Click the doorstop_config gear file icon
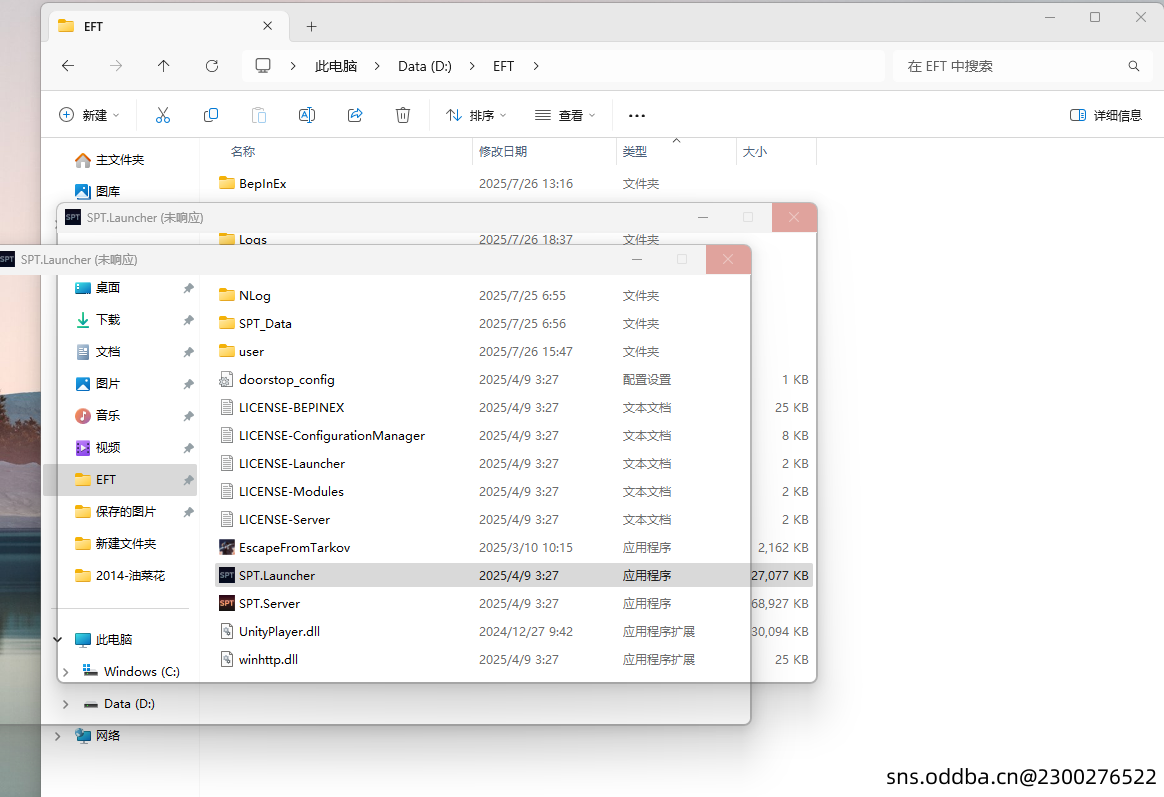1164x797 pixels. tap(226, 380)
